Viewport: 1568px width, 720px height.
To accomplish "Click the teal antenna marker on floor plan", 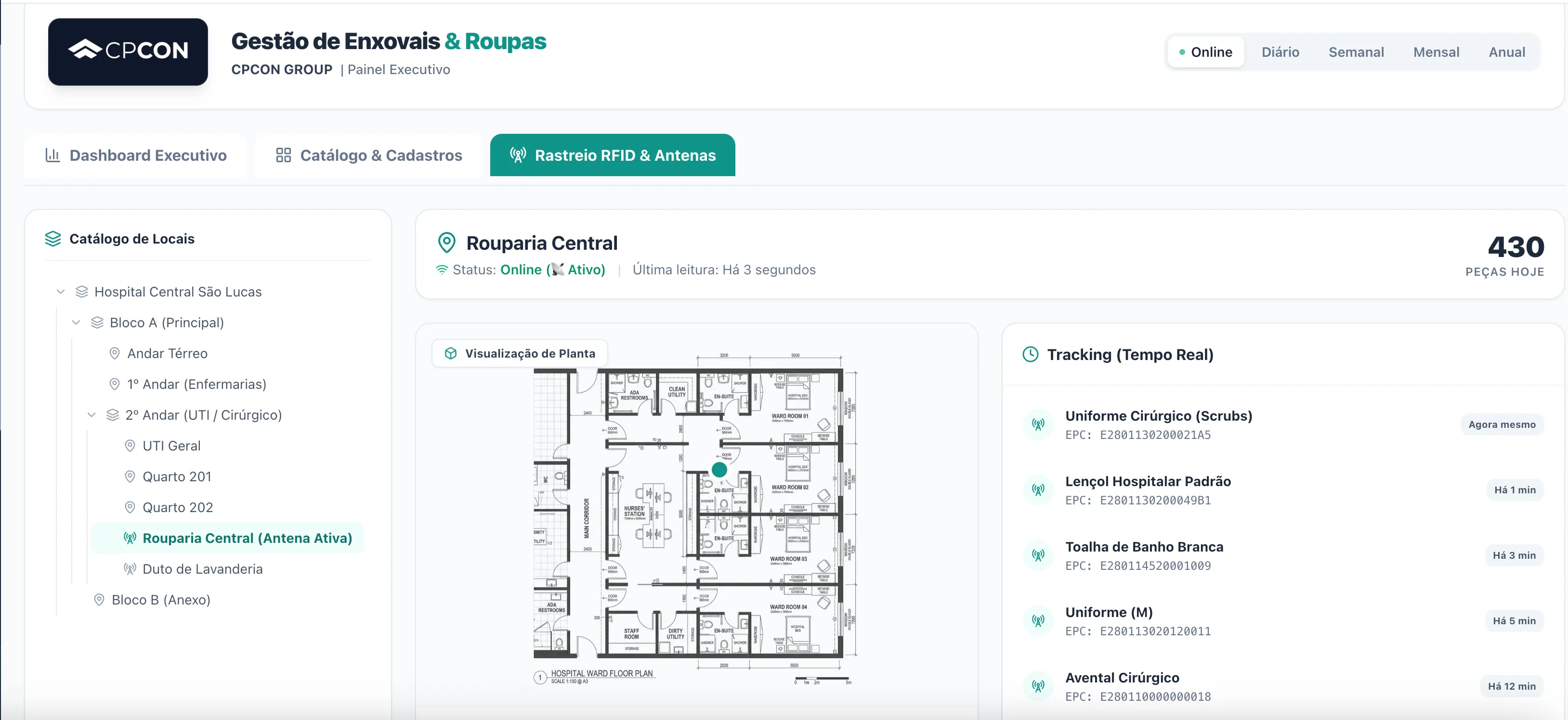I will [719, 469].
